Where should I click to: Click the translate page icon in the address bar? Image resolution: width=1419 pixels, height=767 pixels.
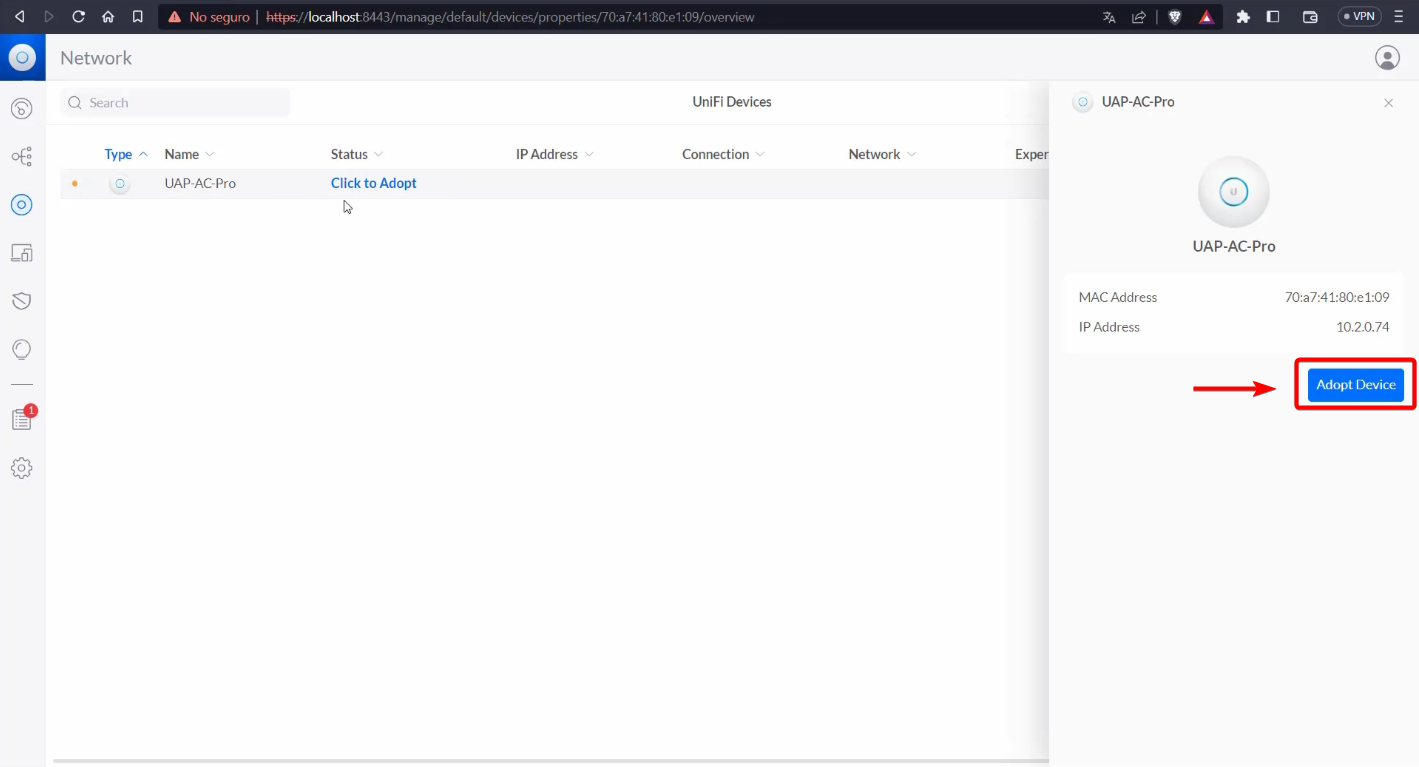1109,17
